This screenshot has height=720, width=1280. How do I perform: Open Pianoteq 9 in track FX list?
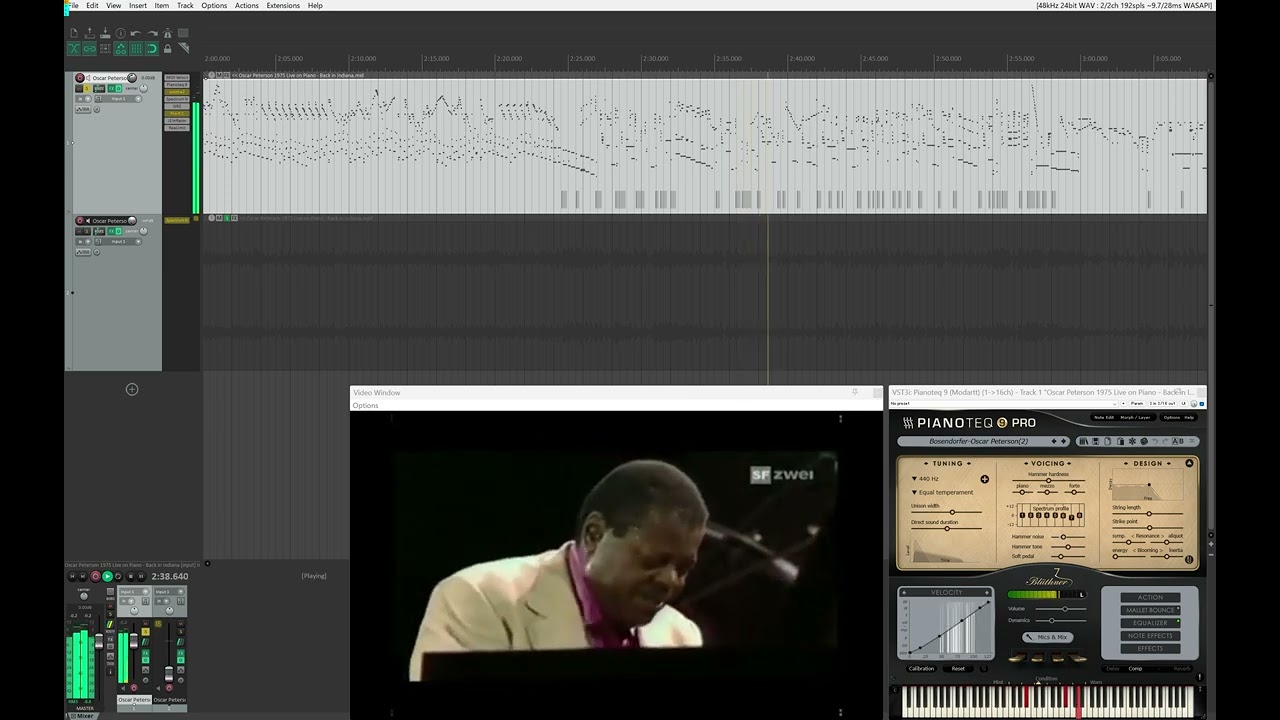177,85
